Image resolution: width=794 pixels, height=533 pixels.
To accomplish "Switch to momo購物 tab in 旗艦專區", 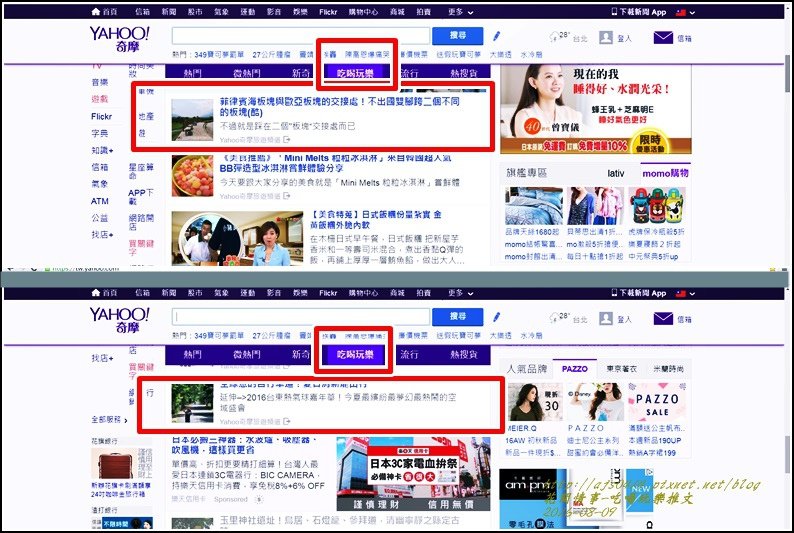I will (665, 173).
